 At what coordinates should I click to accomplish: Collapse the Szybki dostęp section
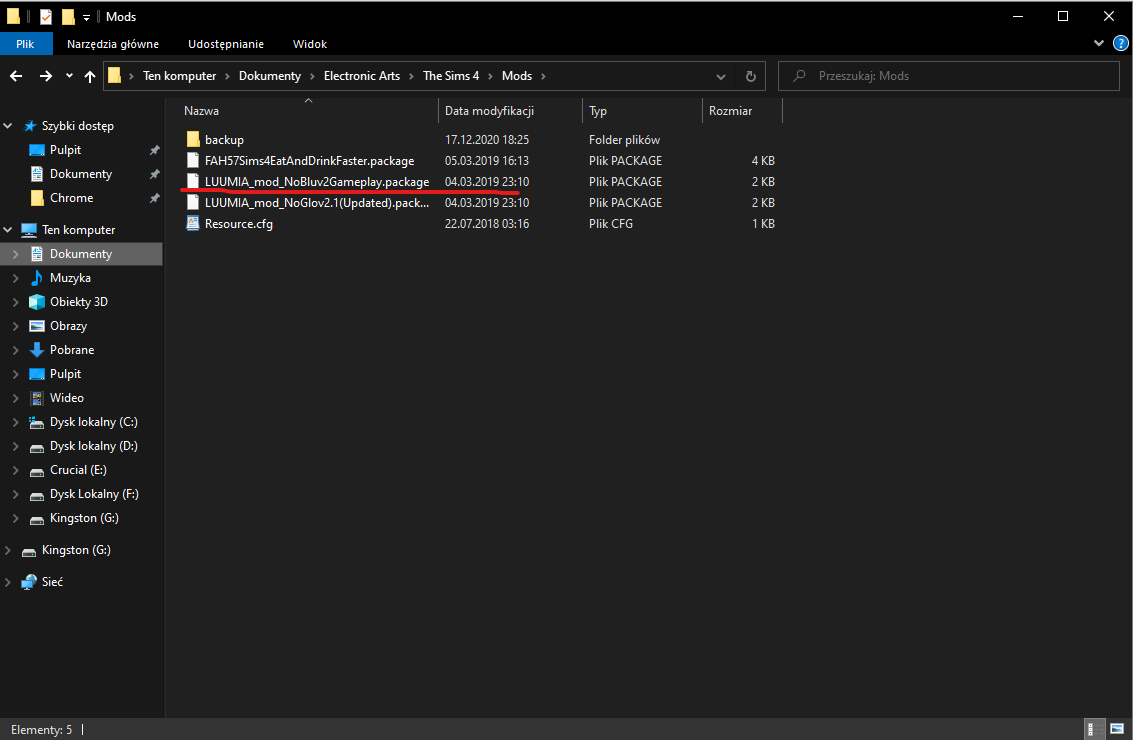(x=8, y=126)
